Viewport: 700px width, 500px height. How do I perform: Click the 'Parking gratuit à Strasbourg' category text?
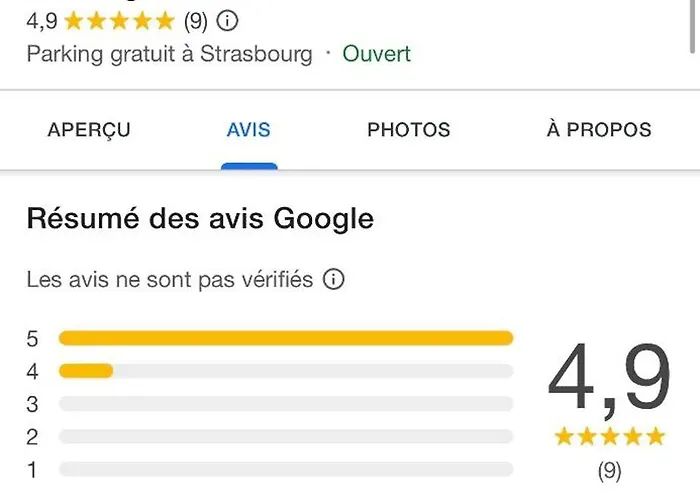coord(169,53)
